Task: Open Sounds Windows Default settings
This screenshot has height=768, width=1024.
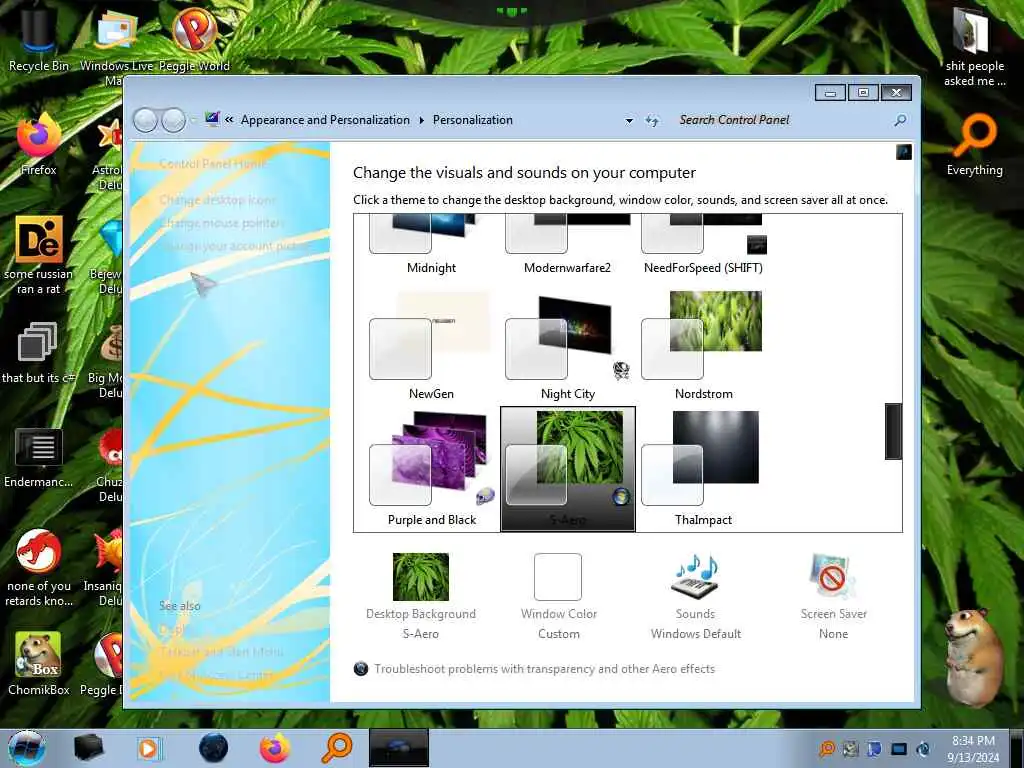Action: [696, 596]
